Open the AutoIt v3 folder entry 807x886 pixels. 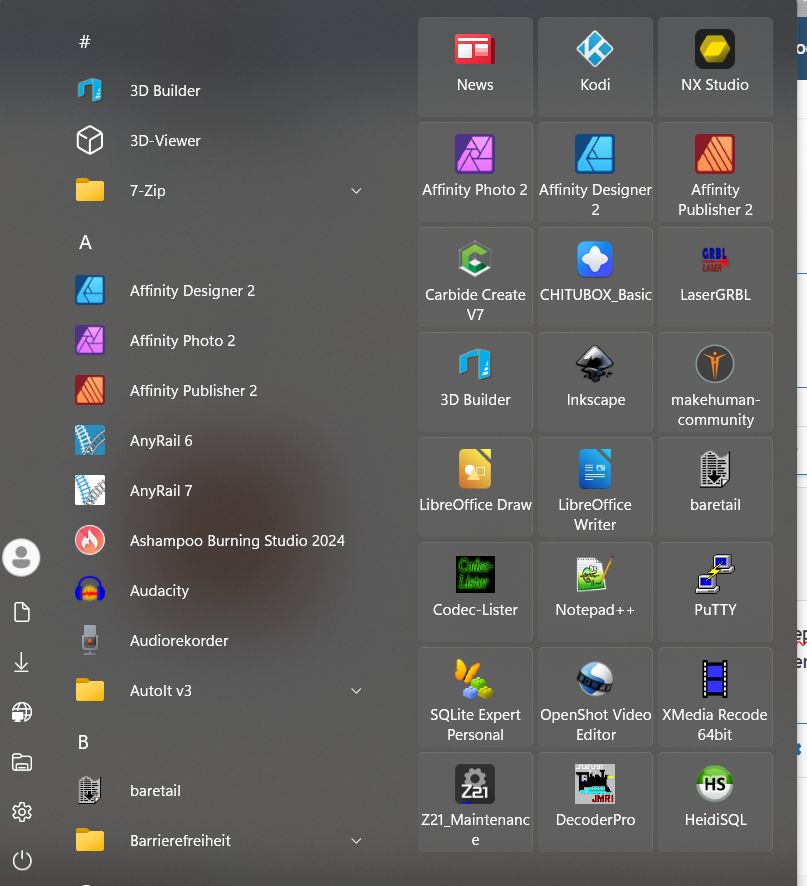[220, 690]
